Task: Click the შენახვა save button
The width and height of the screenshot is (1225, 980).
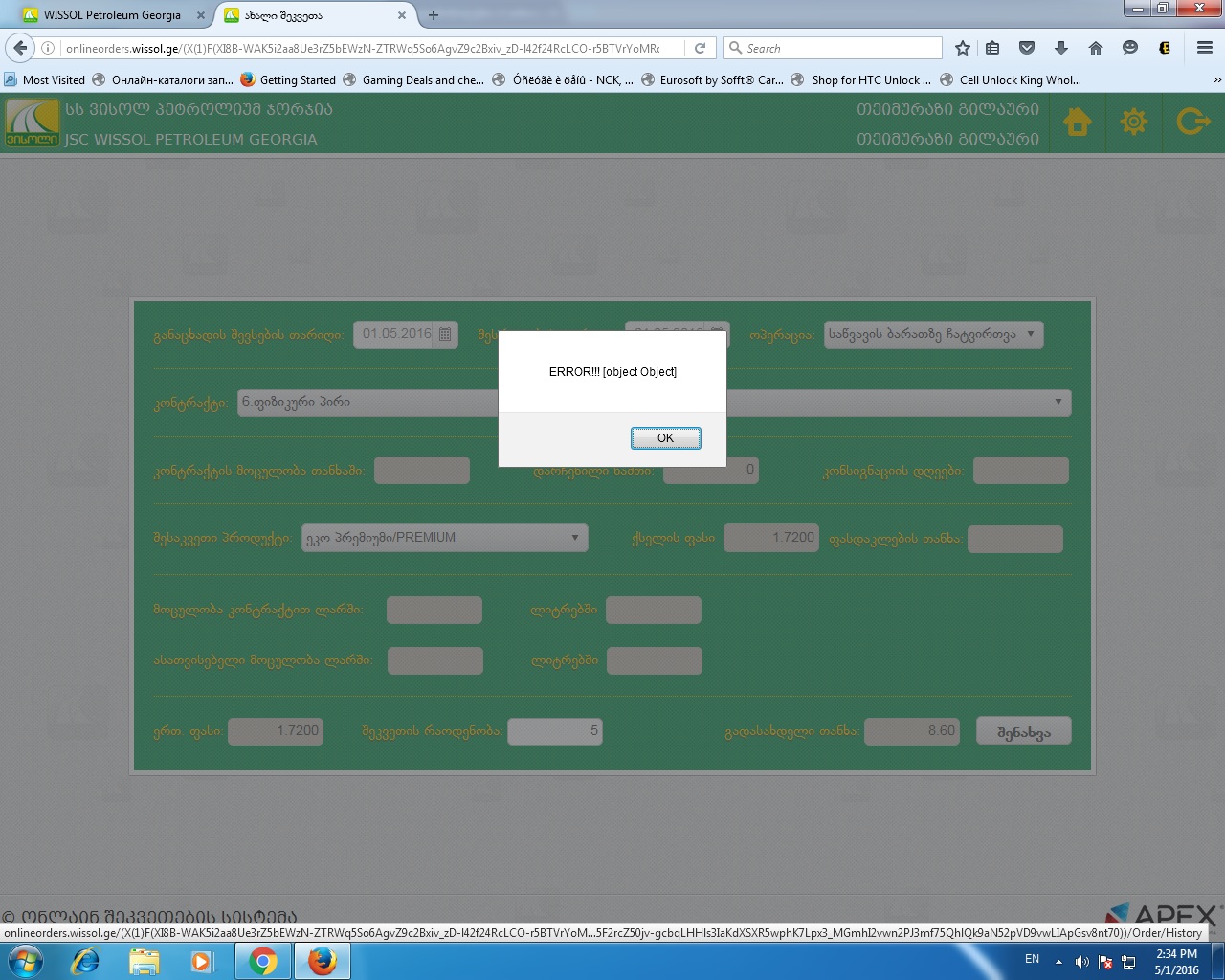Action: tap(1024, 731)
